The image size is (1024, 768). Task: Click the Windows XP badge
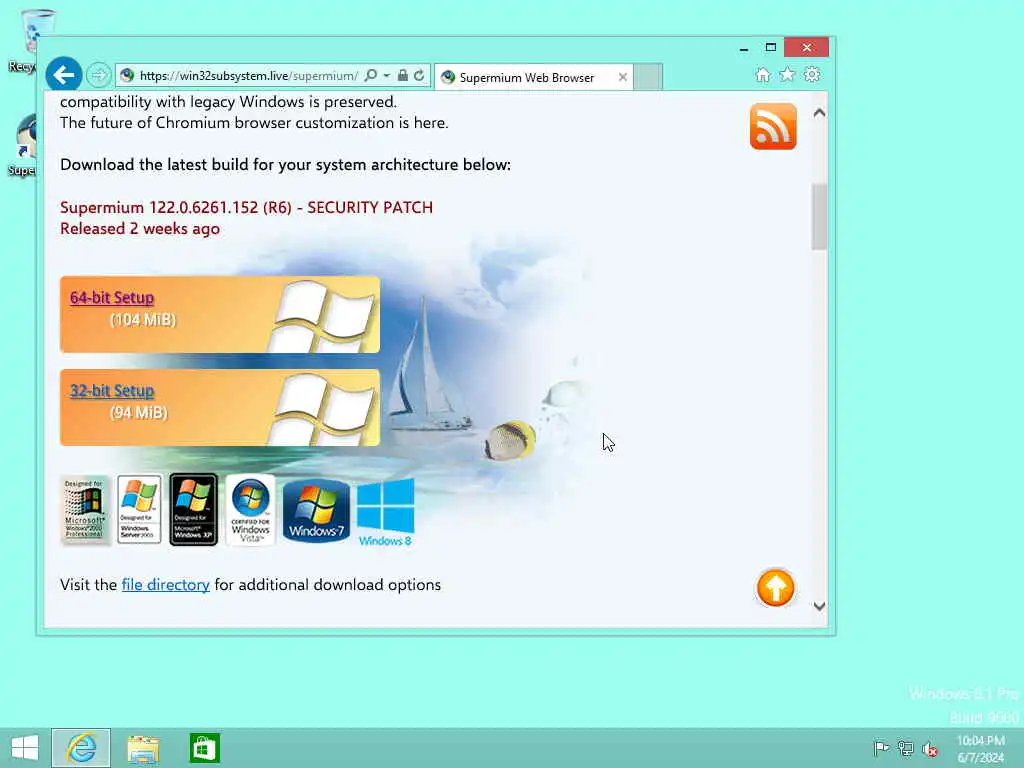point(193,509)
